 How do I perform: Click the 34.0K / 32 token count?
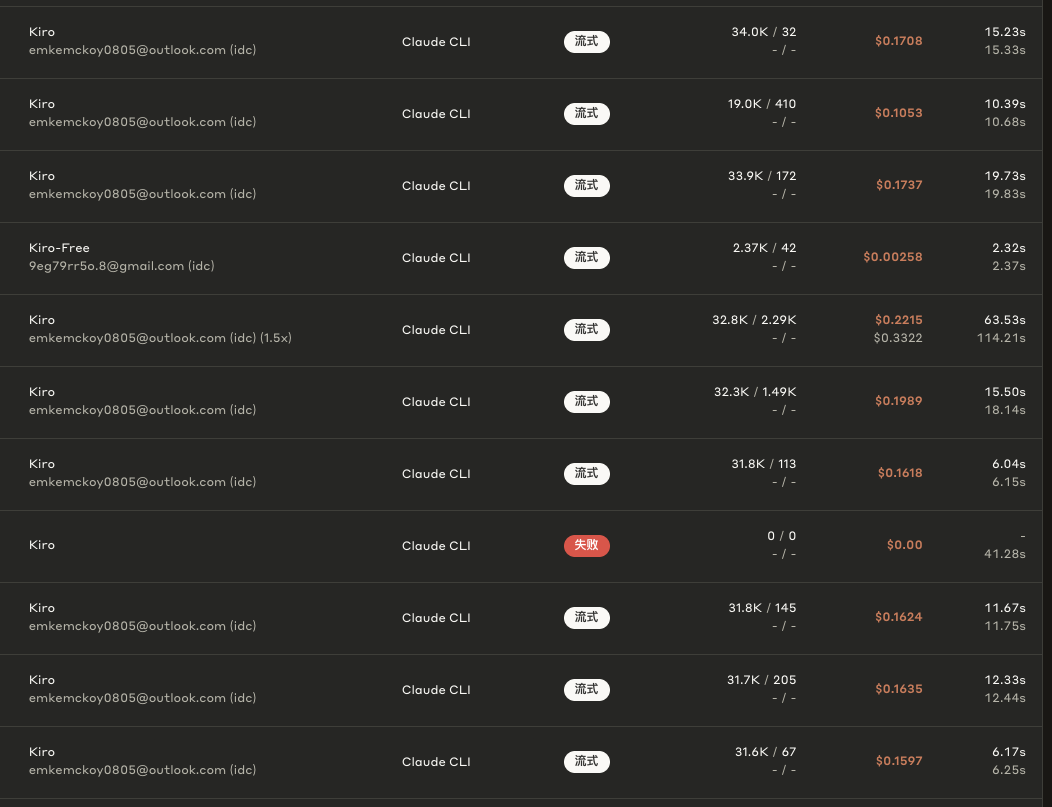click(764, 32)
